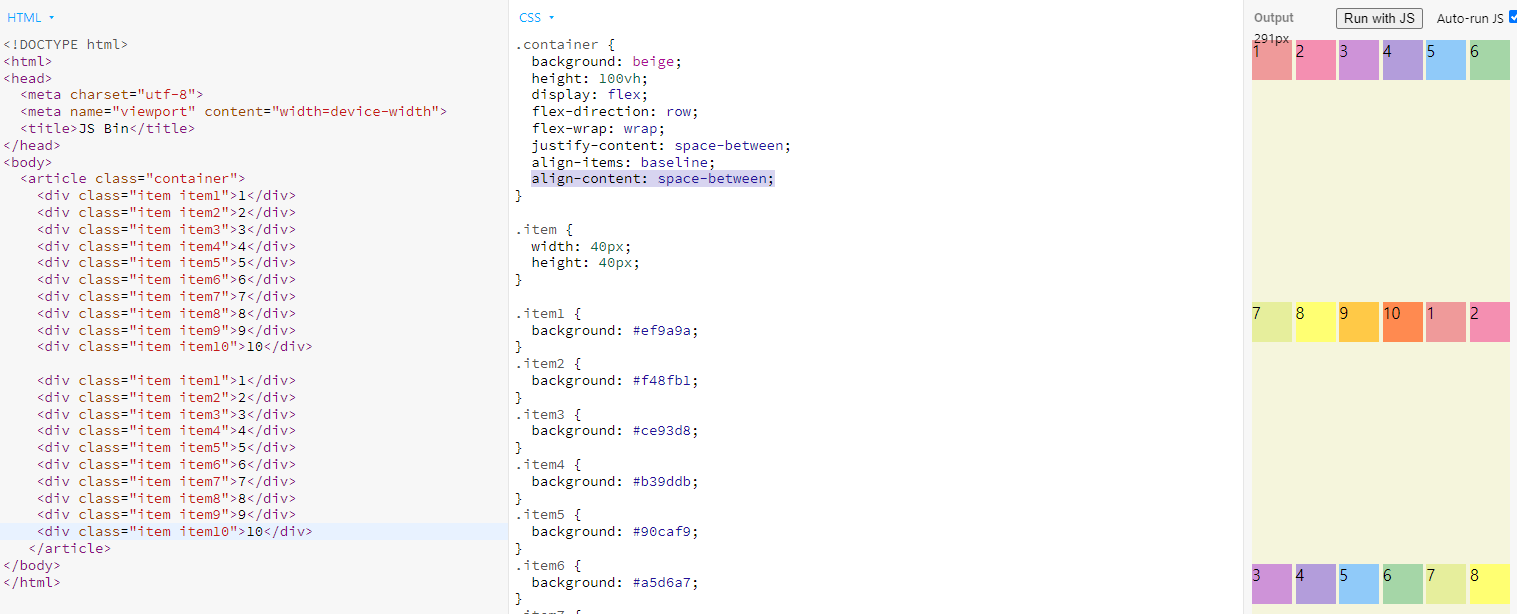
Task: Click the JS Bin title tag line
Action: pos(108,128)
